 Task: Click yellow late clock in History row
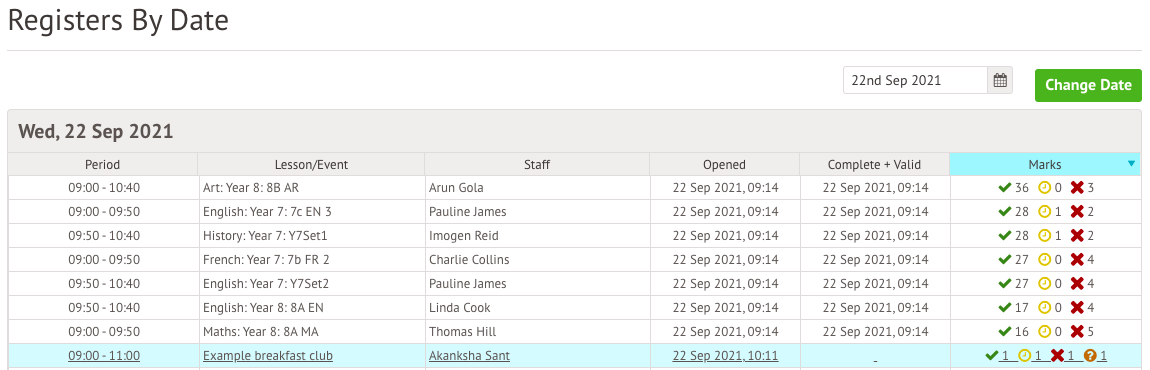(1044, 236)
